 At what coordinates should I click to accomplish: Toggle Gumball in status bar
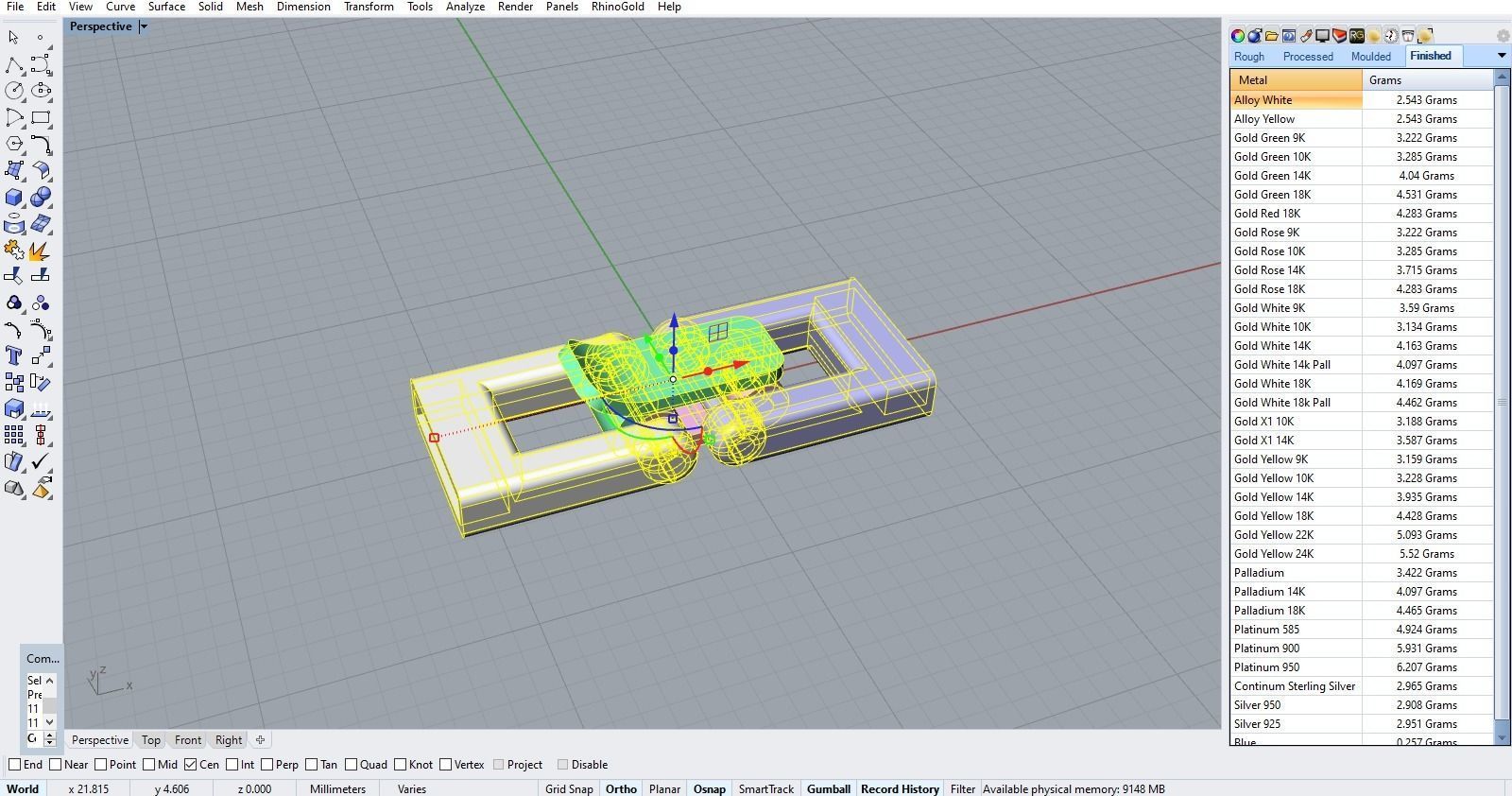(x=829, y=789)
